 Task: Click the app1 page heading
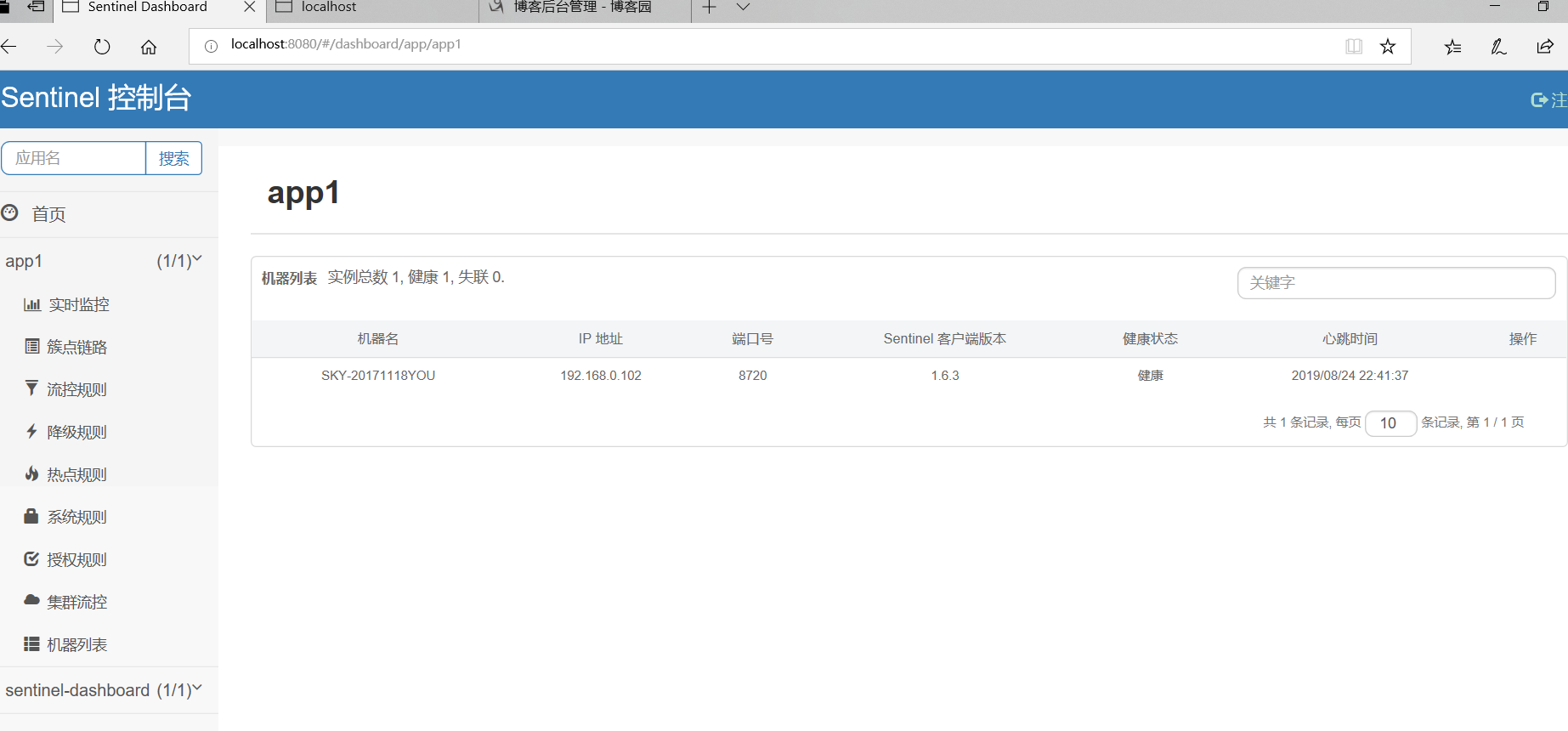pyautogui.click(x=303, y=194)
